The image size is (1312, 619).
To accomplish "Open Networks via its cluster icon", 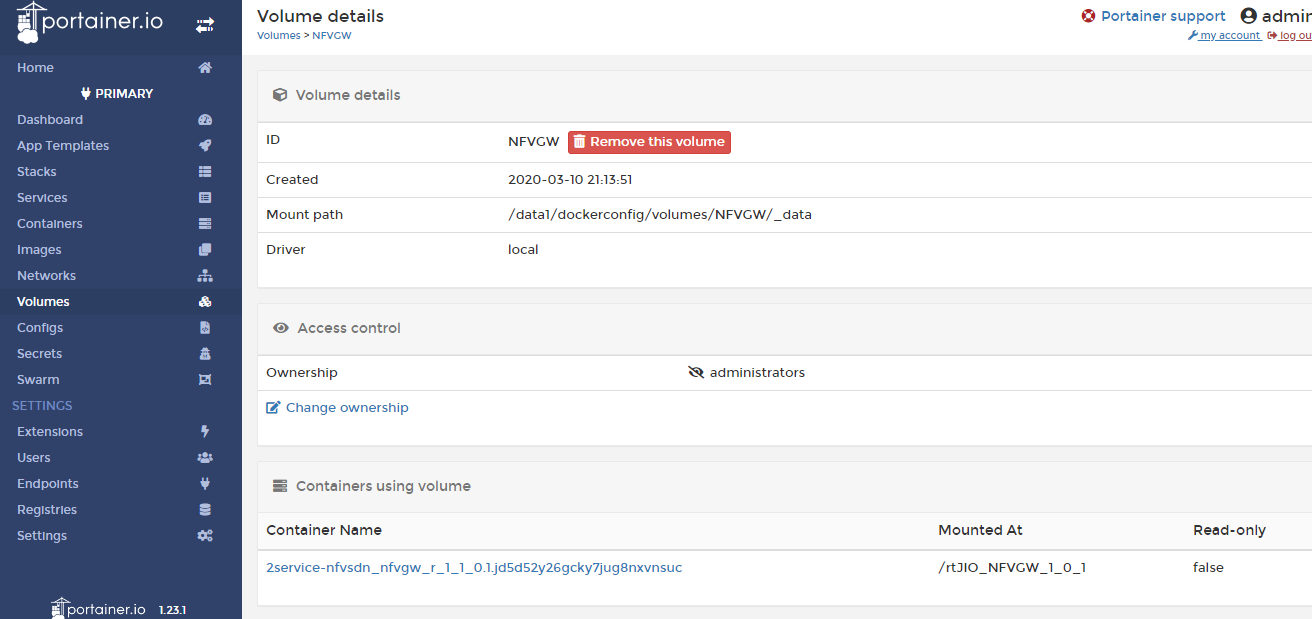I will (205, 275).
